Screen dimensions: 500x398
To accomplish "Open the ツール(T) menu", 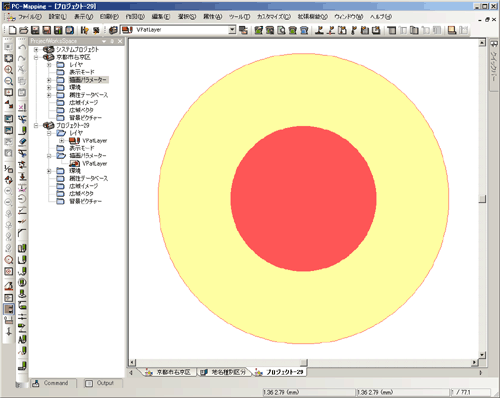I will click(239, 17).
